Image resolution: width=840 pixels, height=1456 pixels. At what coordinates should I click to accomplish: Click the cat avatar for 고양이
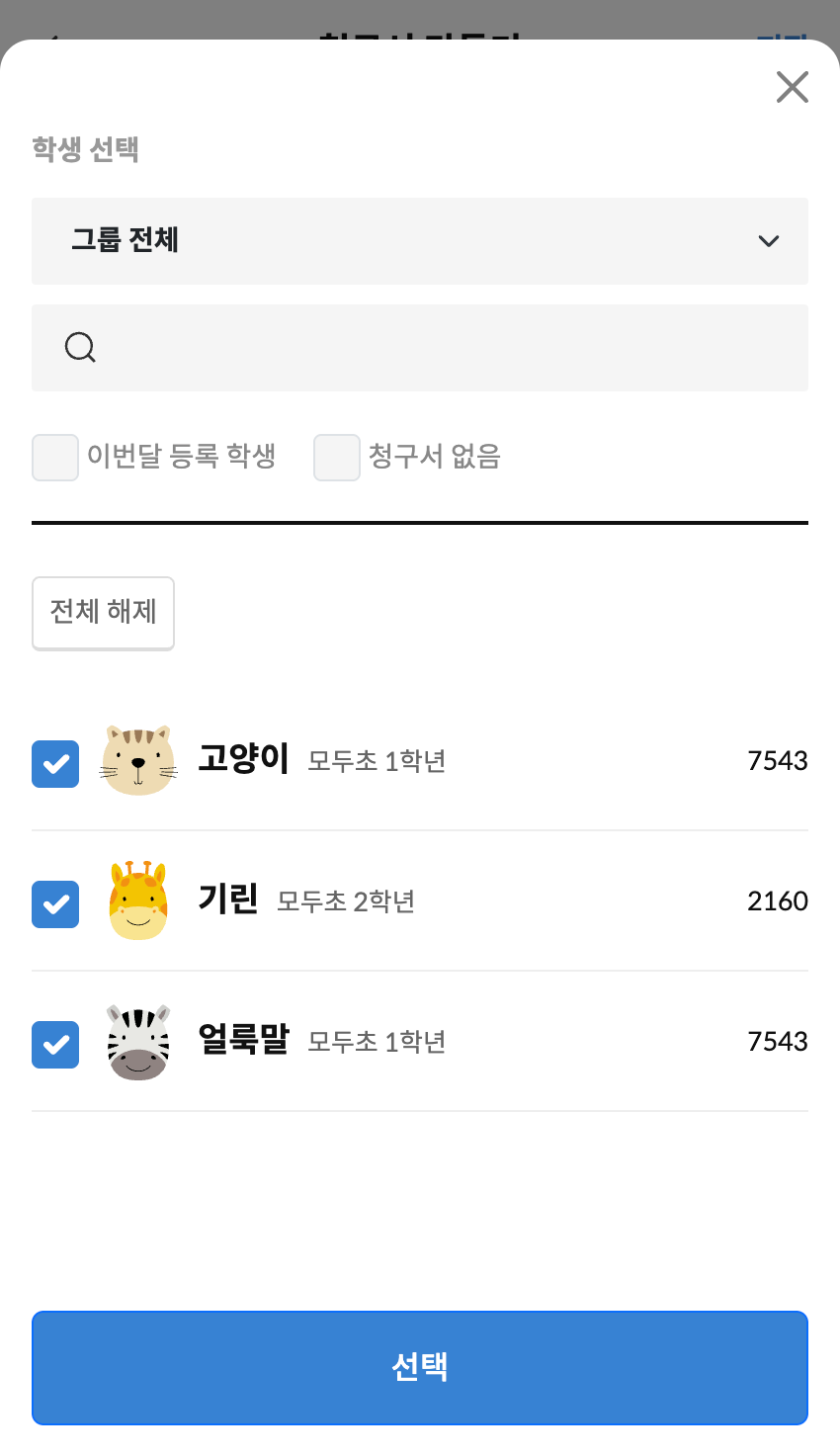(138, 761)
